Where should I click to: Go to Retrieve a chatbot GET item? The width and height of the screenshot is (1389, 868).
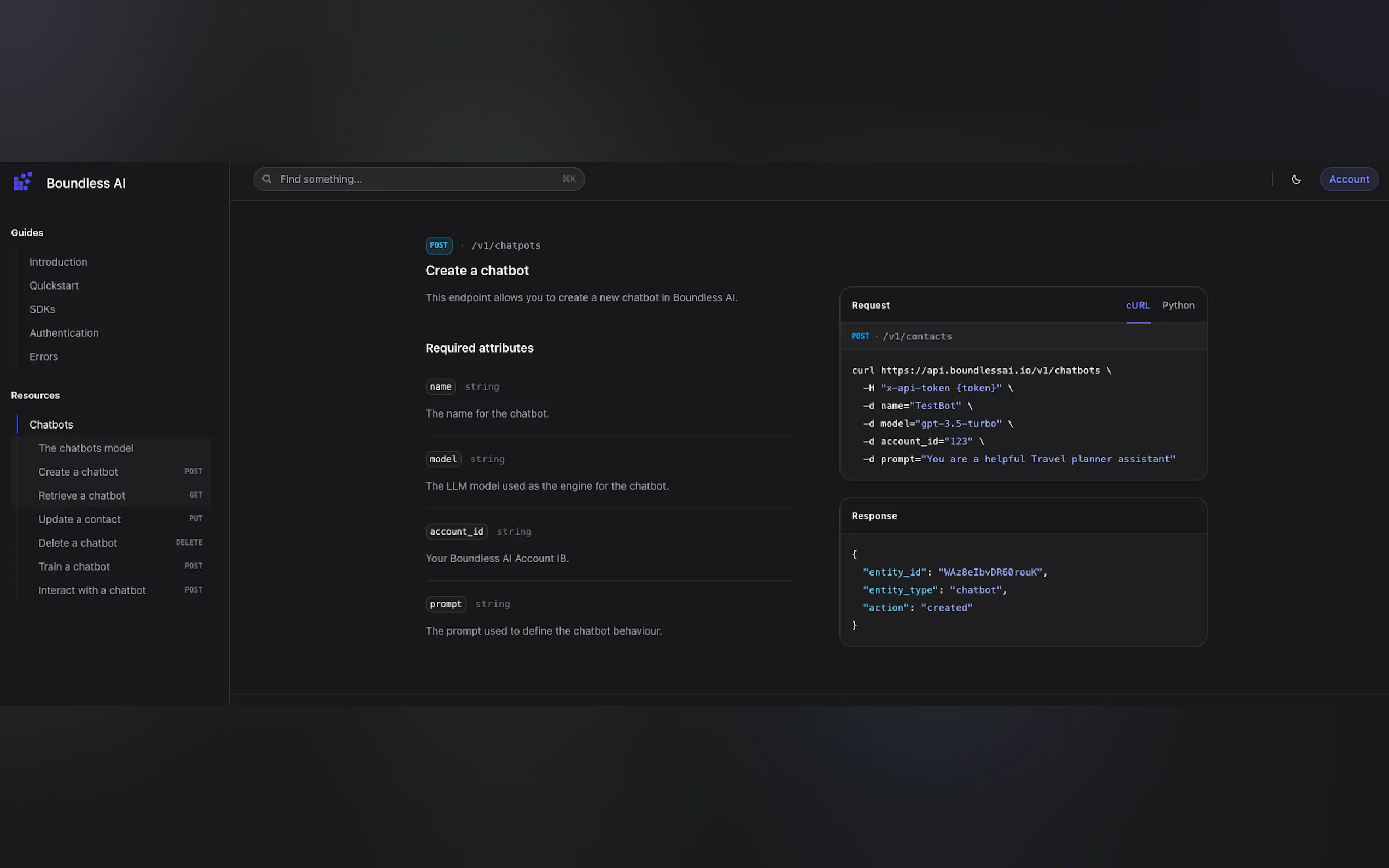pos(81,495)
